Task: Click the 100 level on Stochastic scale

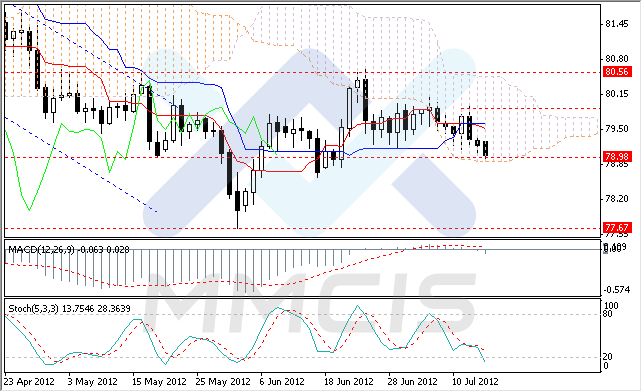Action: pos(611,306)
